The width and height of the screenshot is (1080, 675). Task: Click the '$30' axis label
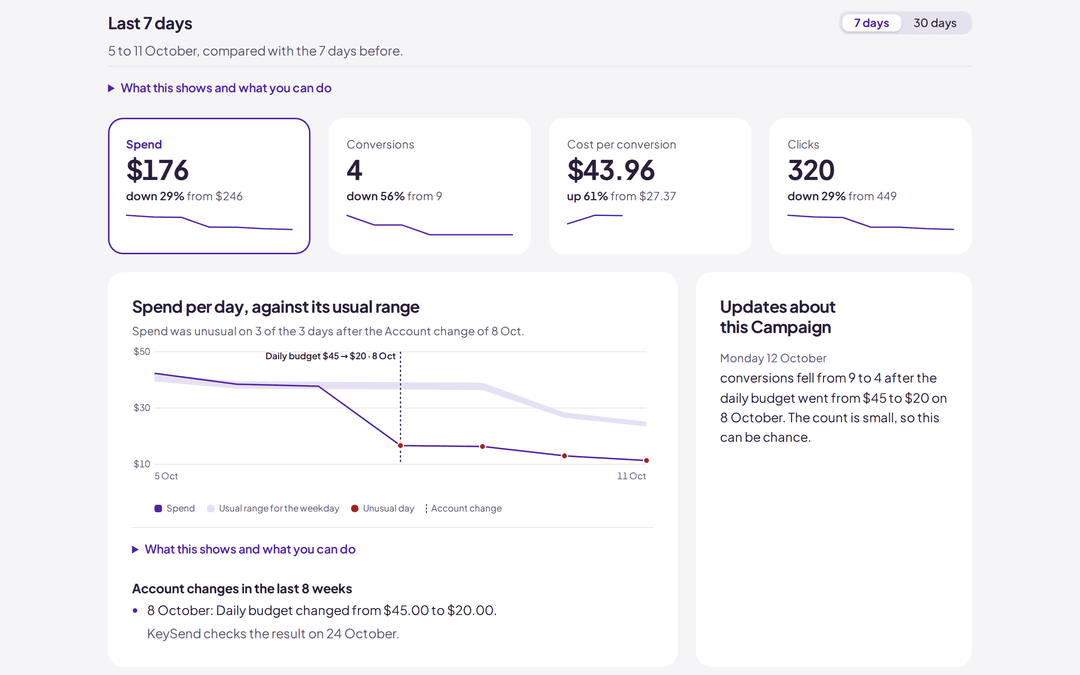coord(141,408)
